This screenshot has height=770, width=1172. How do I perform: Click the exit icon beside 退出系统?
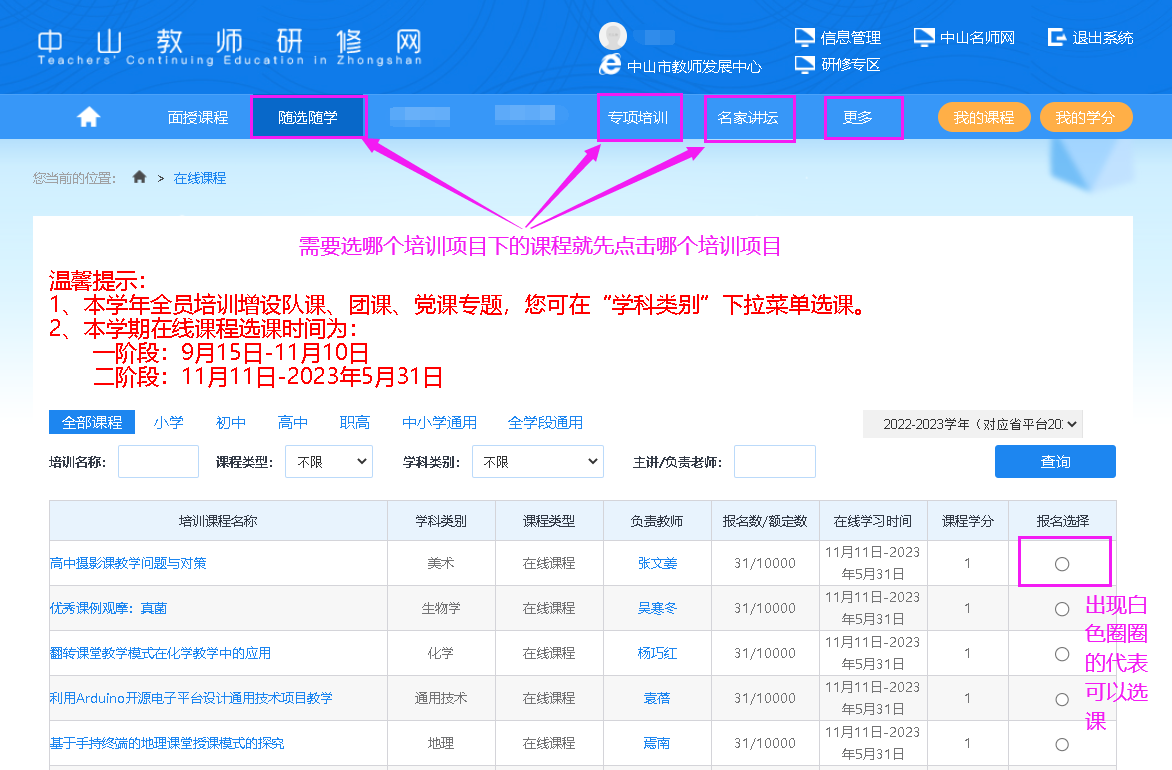point(1056,37)
